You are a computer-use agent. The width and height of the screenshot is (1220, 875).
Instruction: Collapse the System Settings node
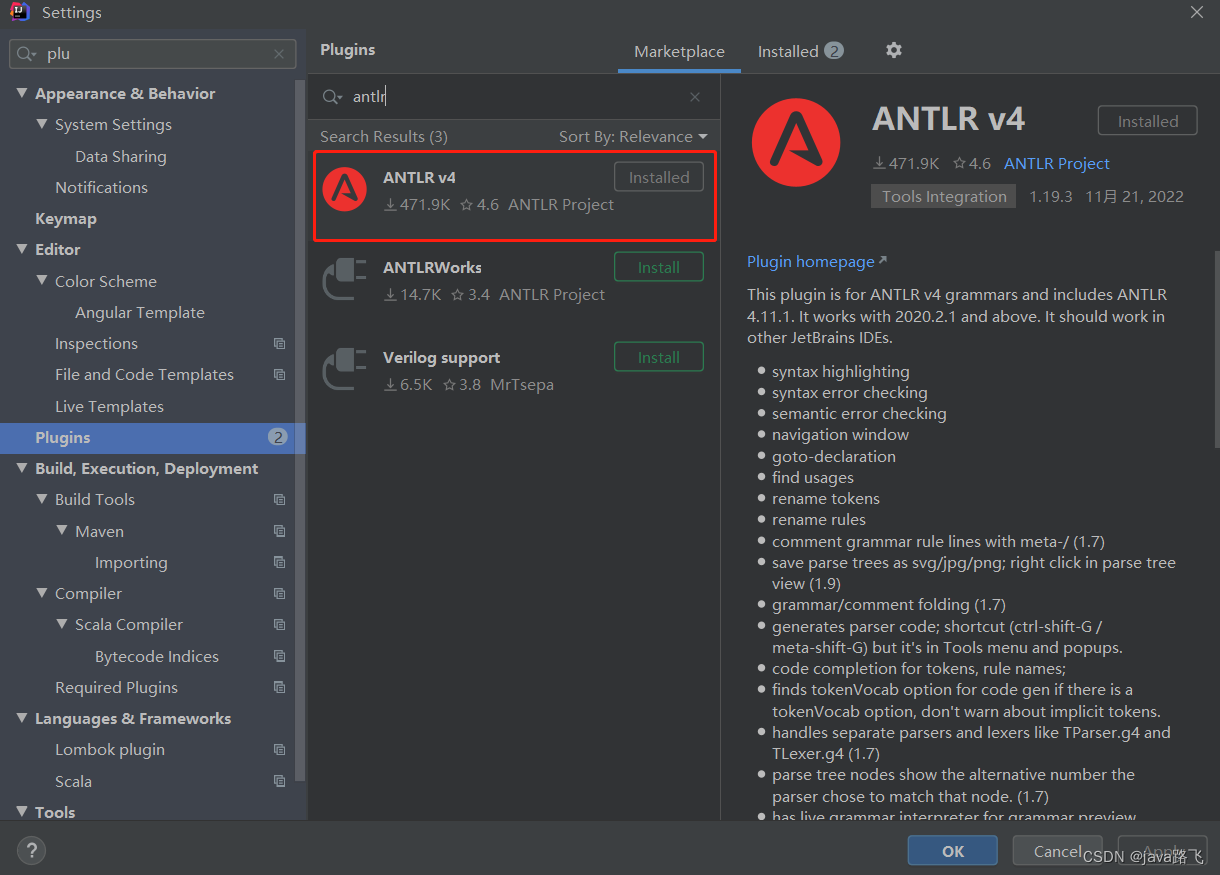pyautogui.click(x=42, y=124)
